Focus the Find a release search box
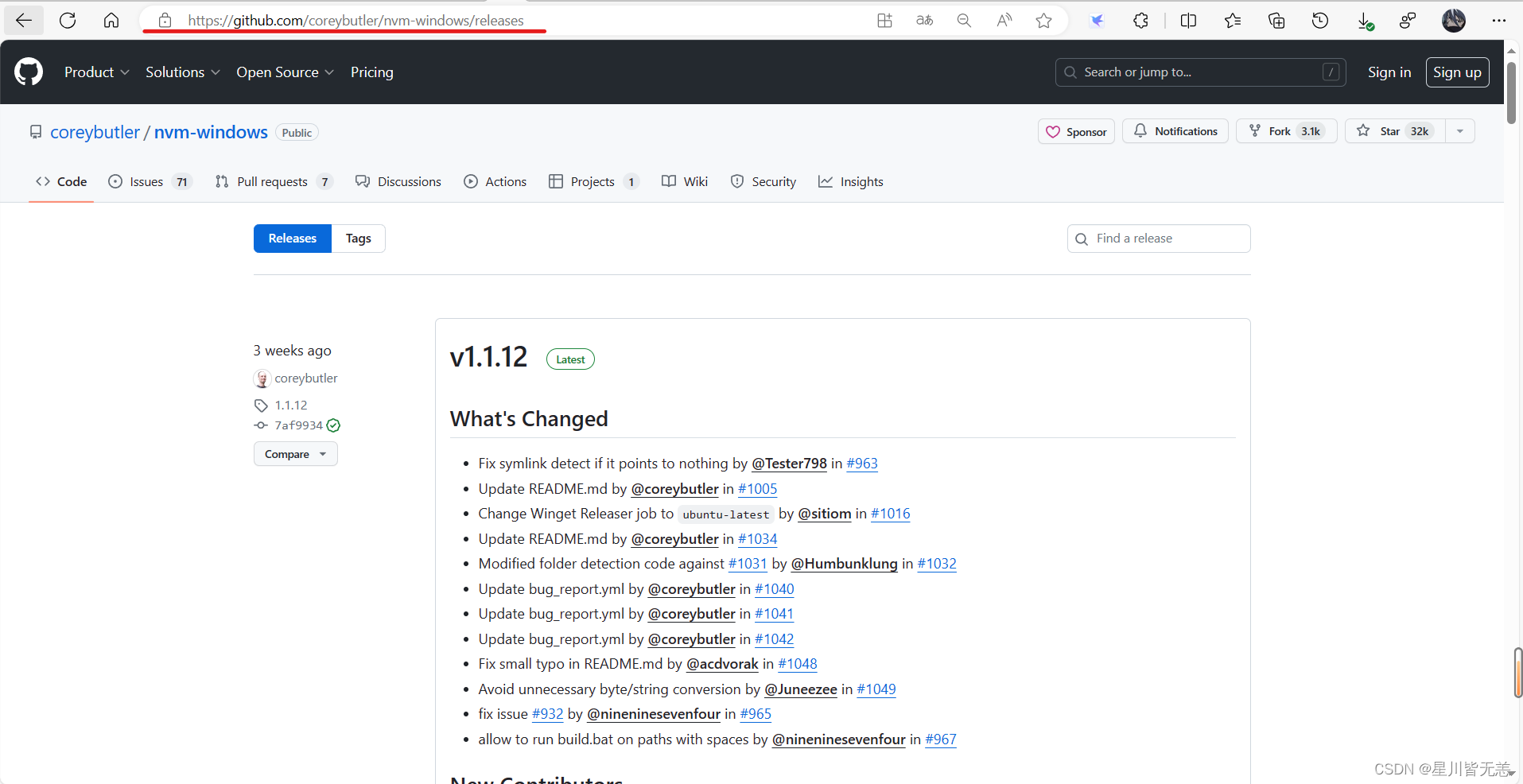1523x784 pixels. [x=1159, y=239]
